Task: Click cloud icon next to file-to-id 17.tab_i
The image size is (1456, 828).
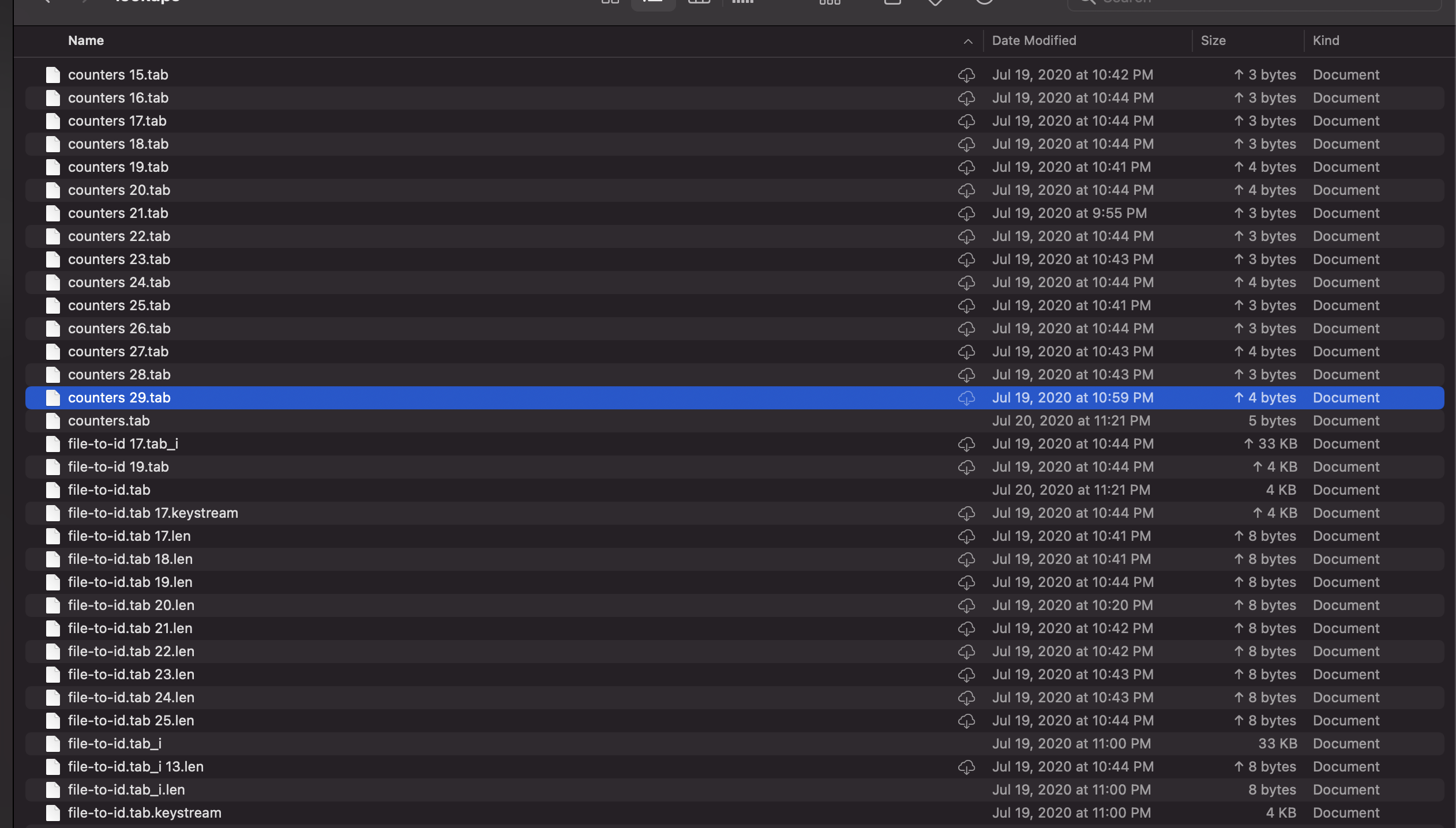Action: [966, 444]
